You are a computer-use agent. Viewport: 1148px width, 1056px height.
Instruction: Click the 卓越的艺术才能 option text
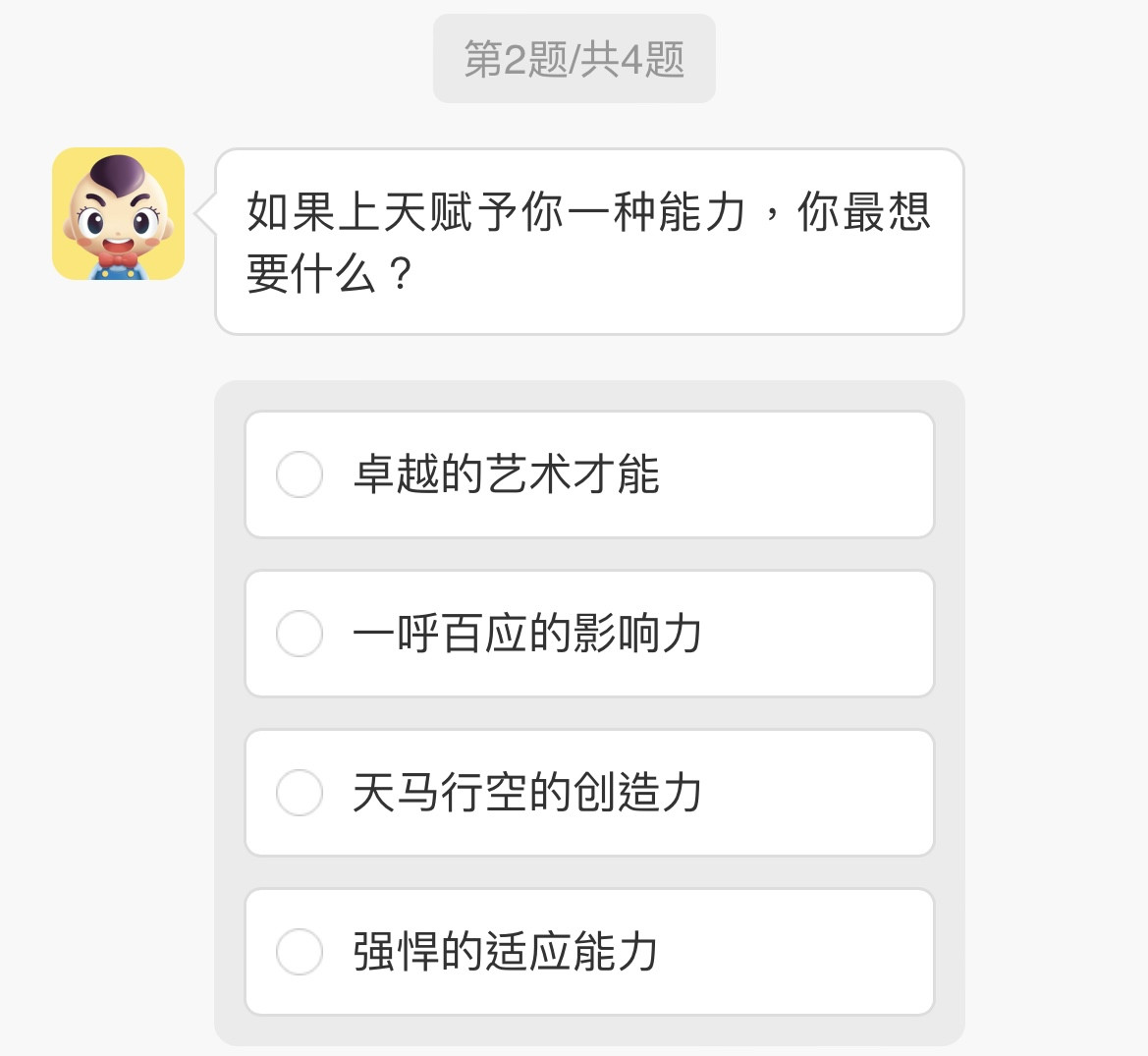click(x=506, y=474)
